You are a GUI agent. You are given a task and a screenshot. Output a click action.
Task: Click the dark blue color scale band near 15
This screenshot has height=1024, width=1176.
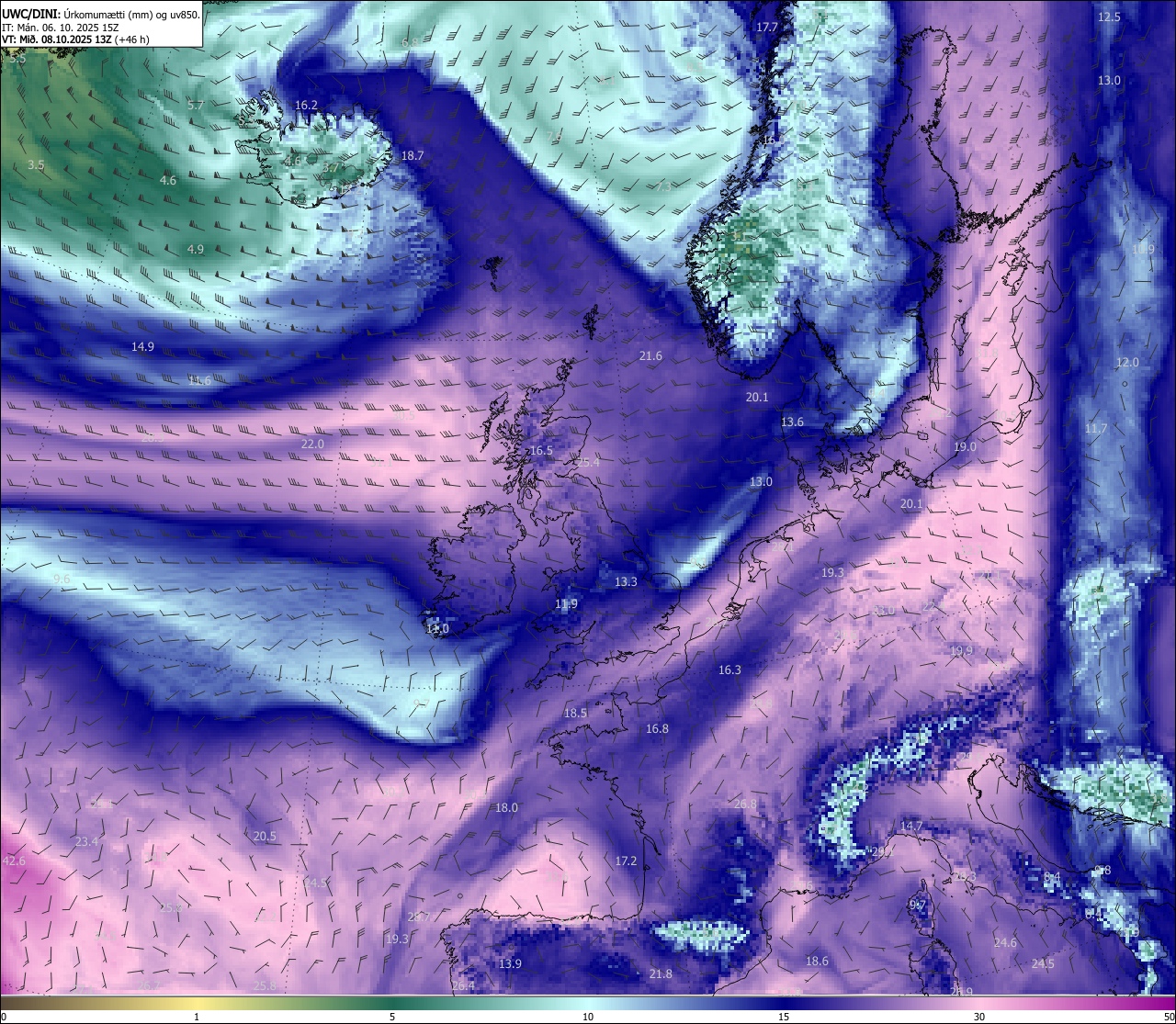784,1002
